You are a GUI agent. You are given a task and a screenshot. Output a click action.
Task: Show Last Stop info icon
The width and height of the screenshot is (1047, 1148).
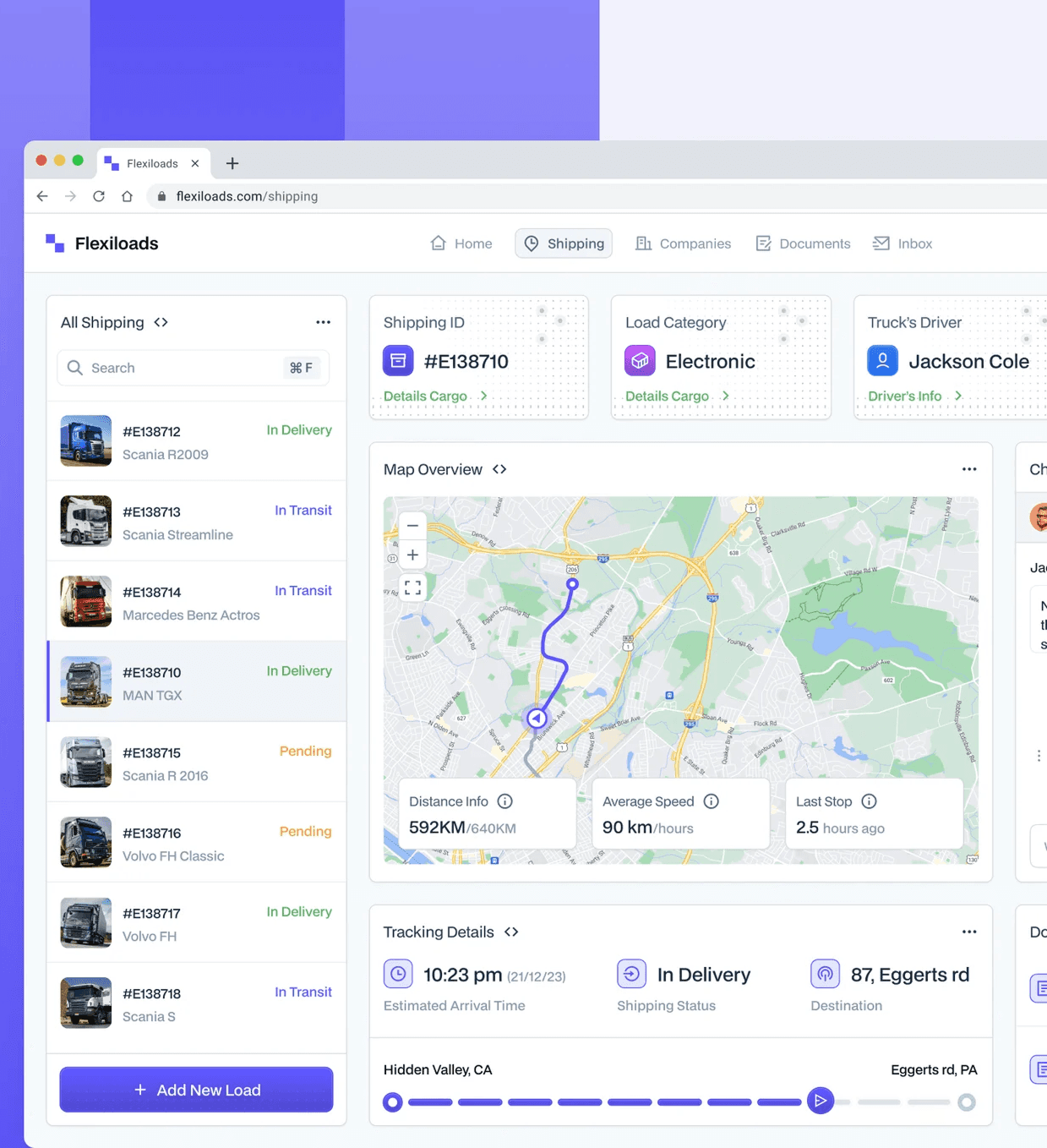point(869,801)
